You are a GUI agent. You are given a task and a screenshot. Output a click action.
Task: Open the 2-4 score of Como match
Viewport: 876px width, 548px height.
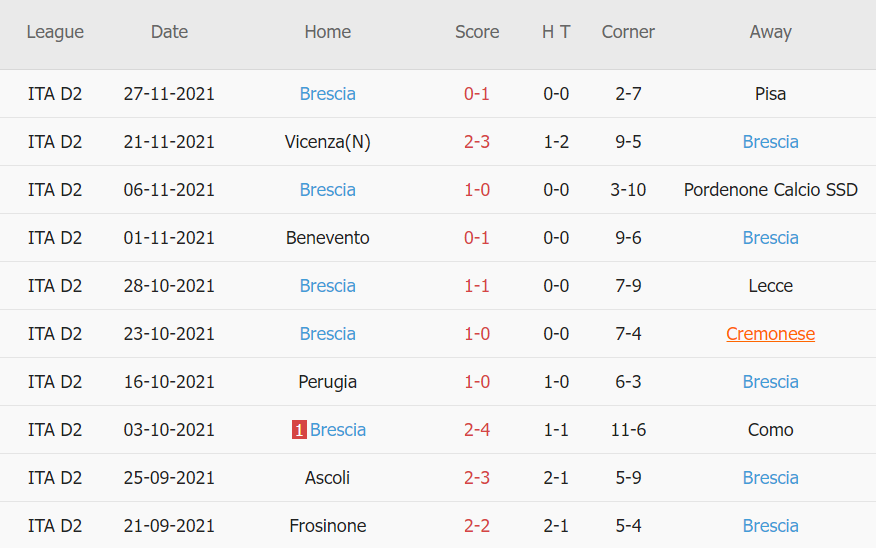pos(477,430)
